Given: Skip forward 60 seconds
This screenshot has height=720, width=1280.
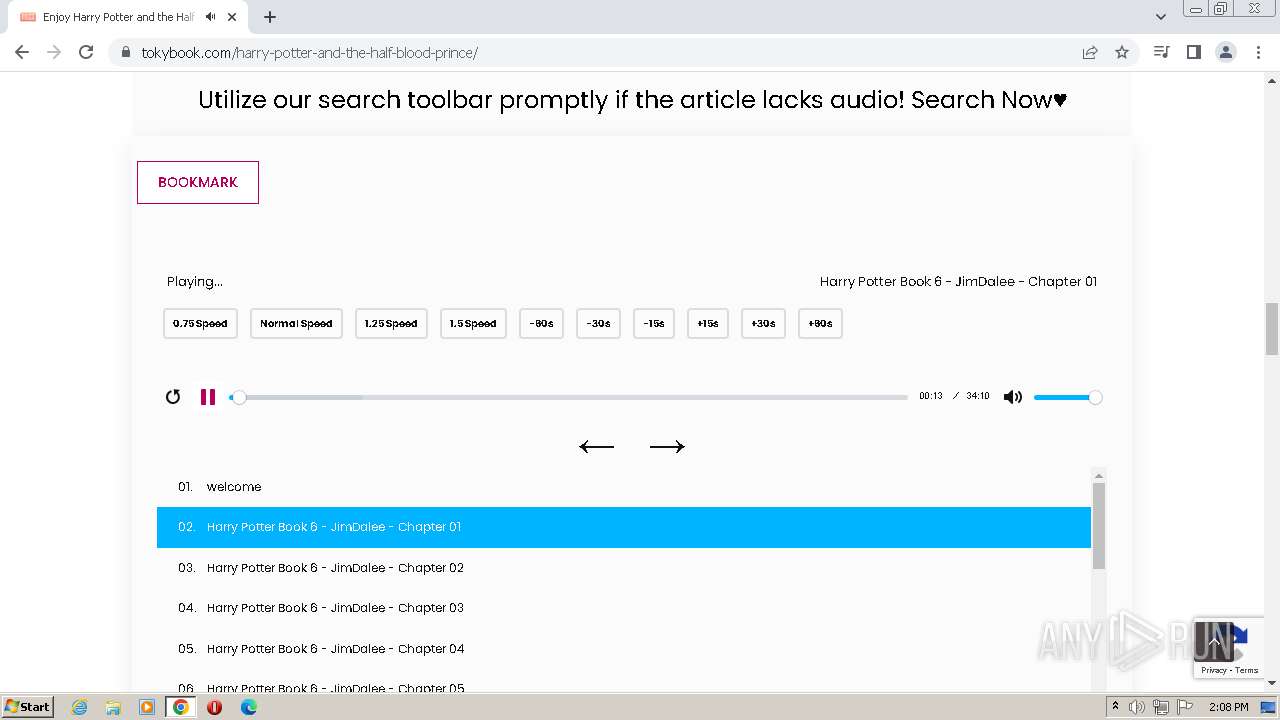Looking at the screenshot, I should click(820, 324).
